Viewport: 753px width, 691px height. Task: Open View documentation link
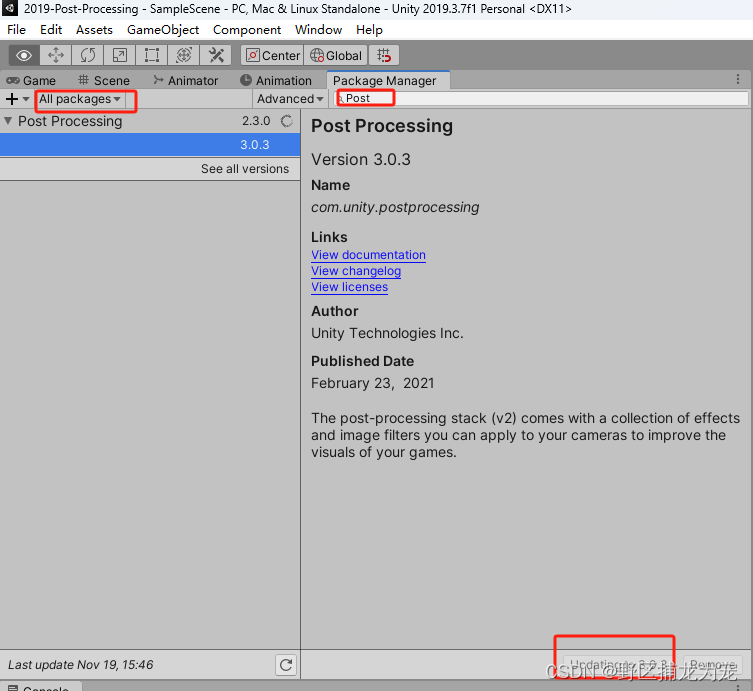[x=368, y=255]
